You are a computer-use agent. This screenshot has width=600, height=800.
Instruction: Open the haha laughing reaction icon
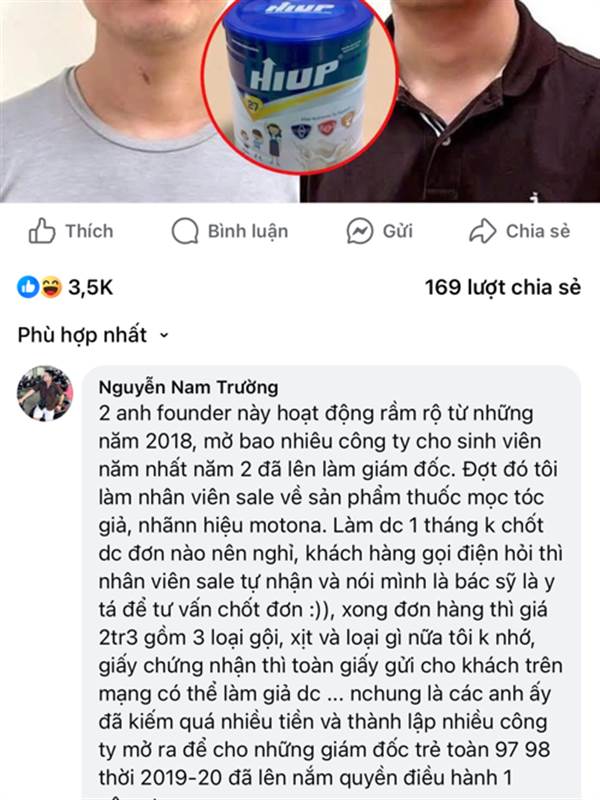51,287
